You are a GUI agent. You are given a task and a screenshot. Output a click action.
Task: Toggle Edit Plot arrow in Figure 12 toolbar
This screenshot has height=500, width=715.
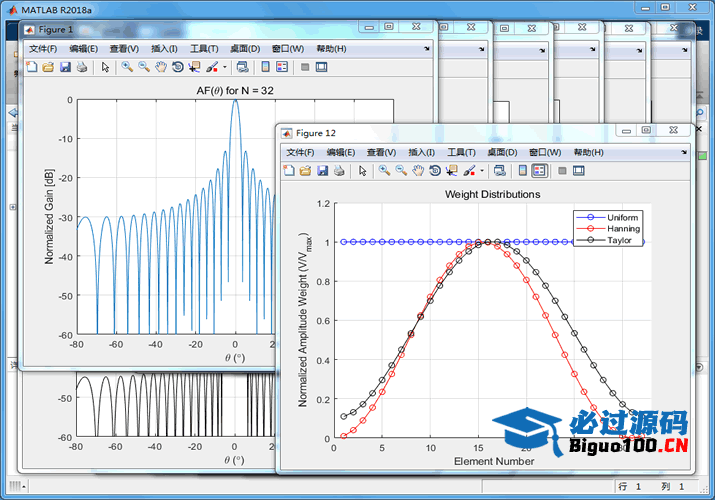362,171
